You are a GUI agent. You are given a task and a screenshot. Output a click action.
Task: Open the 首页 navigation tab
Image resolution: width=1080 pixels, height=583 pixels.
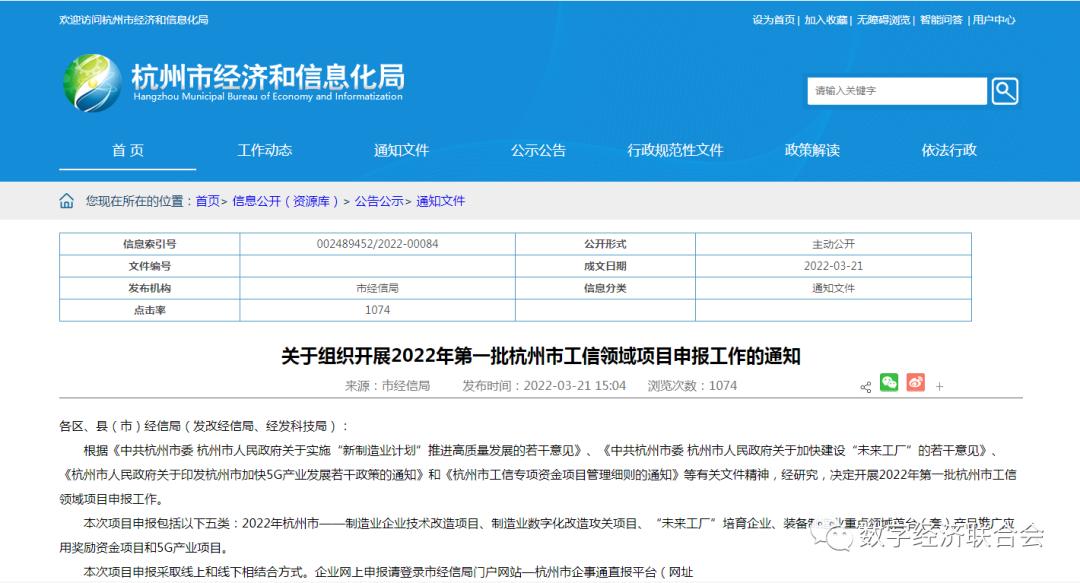point(127,150)
